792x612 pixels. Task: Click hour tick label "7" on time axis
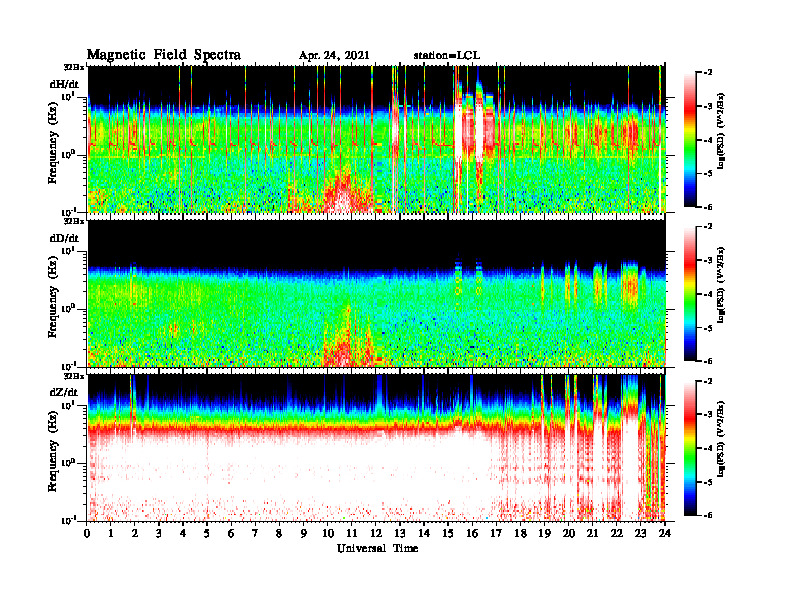[x=256, y=534]
